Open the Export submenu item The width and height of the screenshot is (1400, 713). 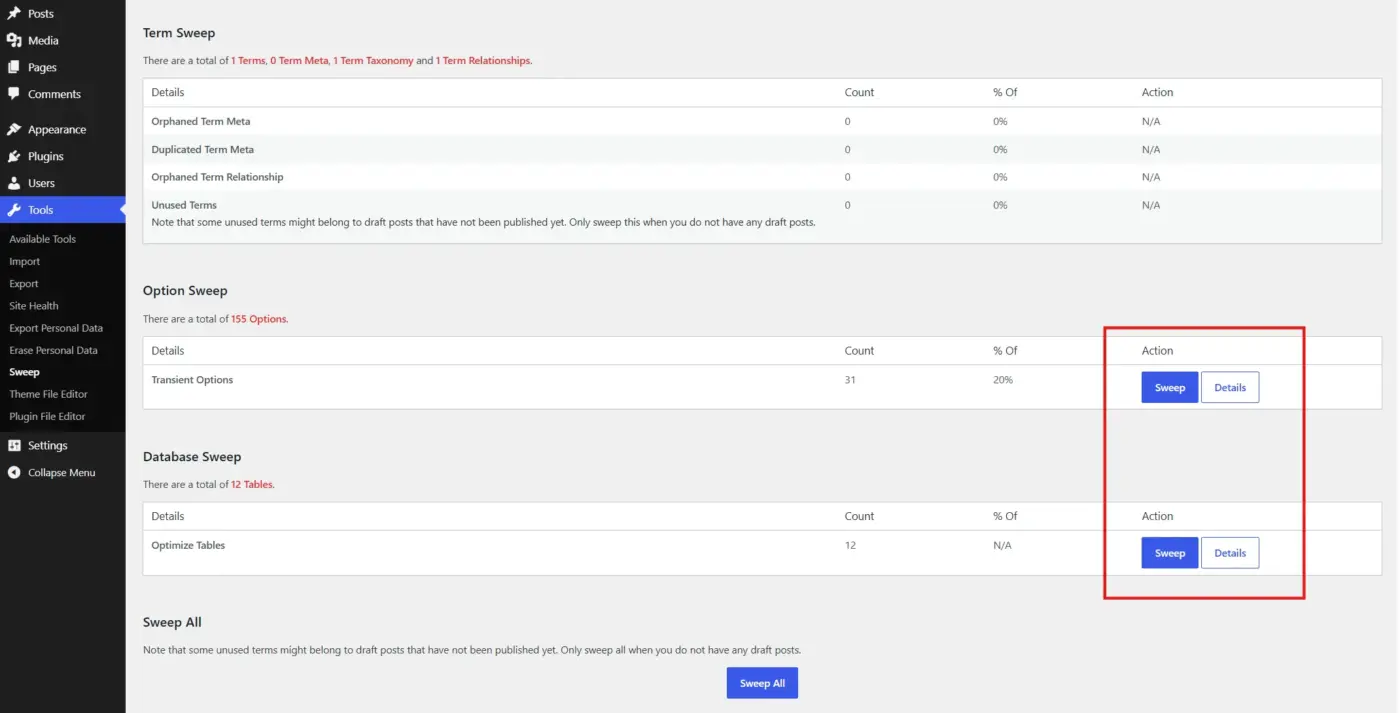24,284
